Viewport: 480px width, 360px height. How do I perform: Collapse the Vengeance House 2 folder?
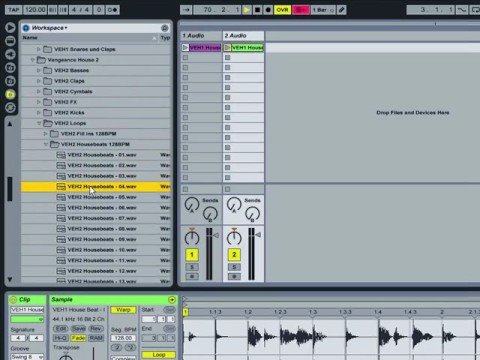[32, 60]
